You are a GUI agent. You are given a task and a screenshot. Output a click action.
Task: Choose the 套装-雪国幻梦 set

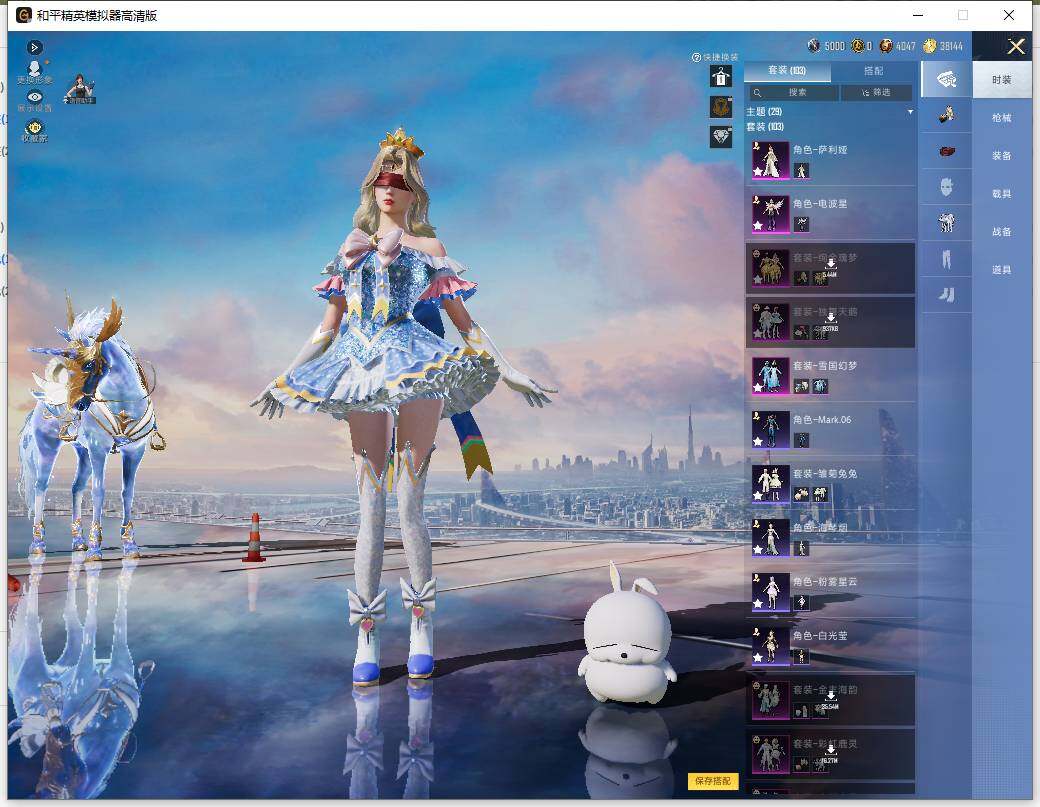[x=830, y=376]
